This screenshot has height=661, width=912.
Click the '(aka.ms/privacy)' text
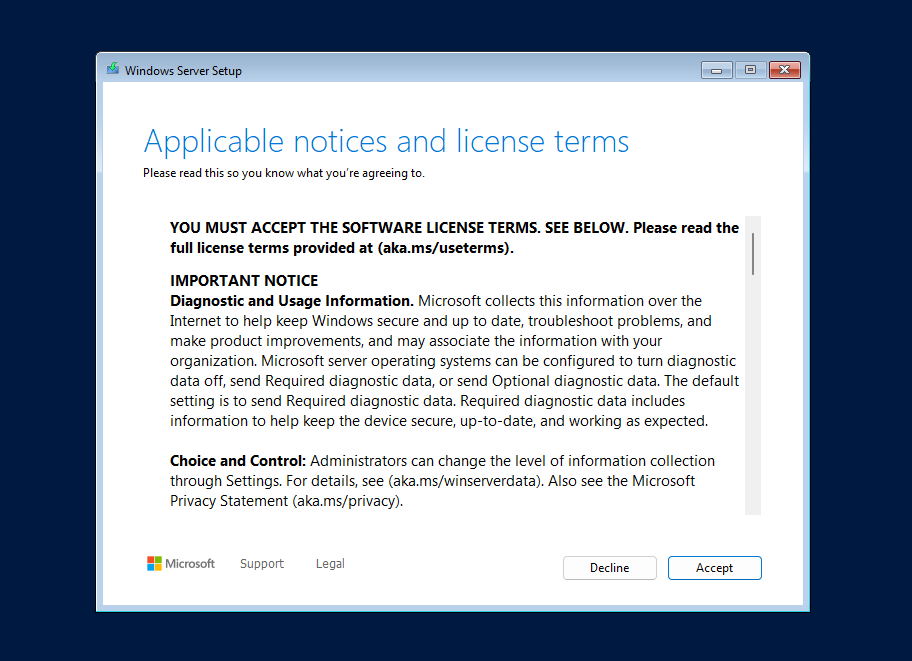[347, 501]
